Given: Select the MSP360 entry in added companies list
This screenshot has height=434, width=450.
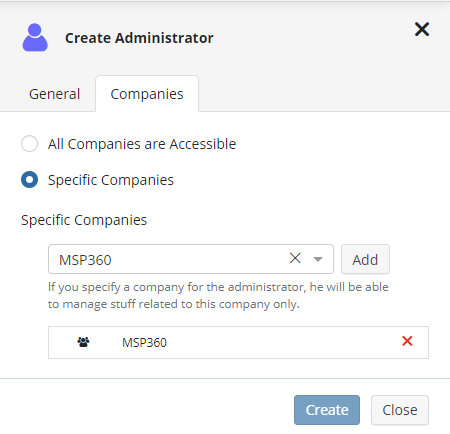Looking at the screenshot, I should 238,342.
